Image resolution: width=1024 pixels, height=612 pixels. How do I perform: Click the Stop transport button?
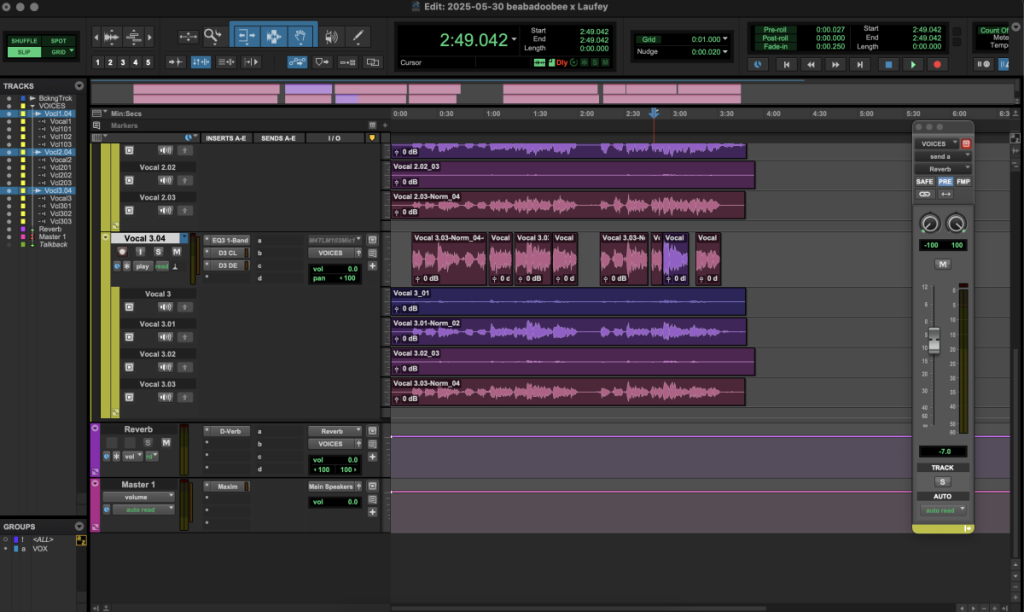(887, 65)
